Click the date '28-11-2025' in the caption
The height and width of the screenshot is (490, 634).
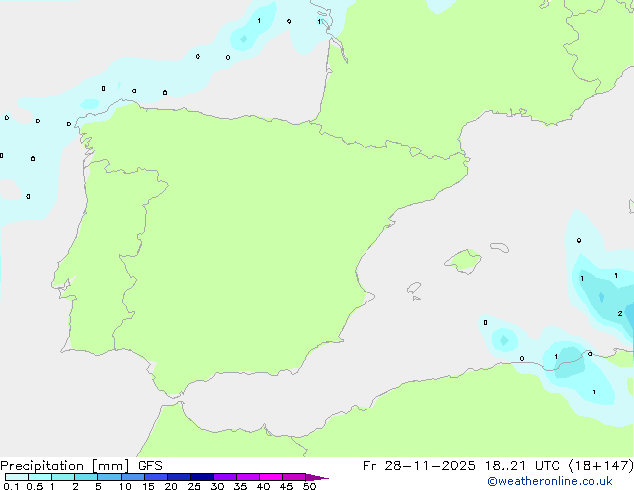click(x=430, y=466)
